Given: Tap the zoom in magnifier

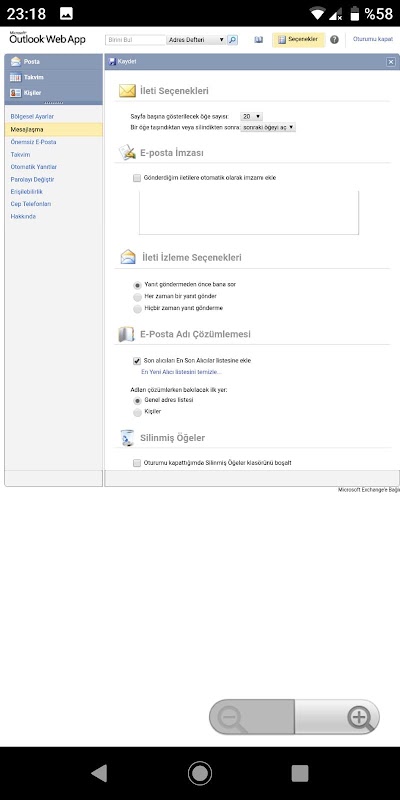Looking at the screenshot, I should (x=360, y=718).
